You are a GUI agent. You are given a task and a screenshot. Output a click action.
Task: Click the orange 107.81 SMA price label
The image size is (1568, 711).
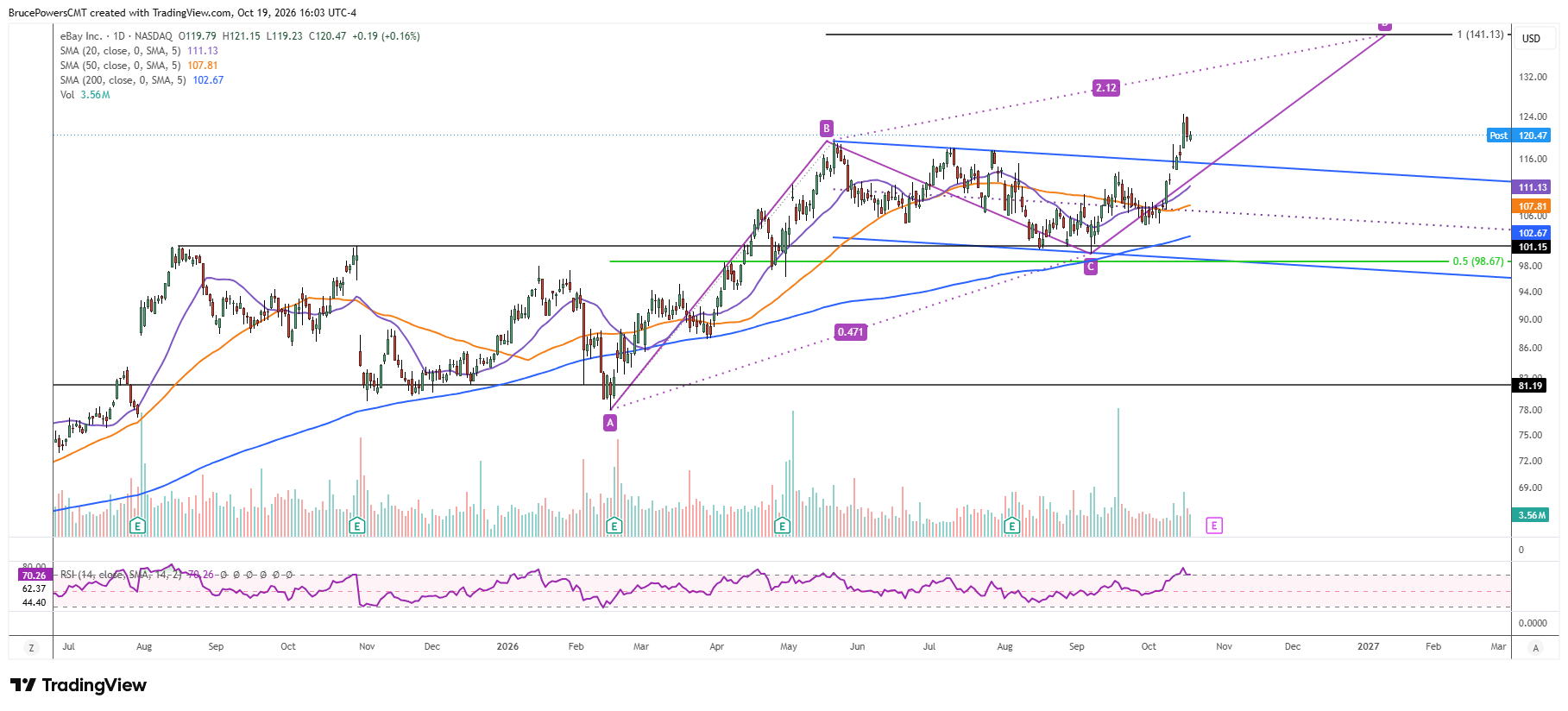[1533, 206]
